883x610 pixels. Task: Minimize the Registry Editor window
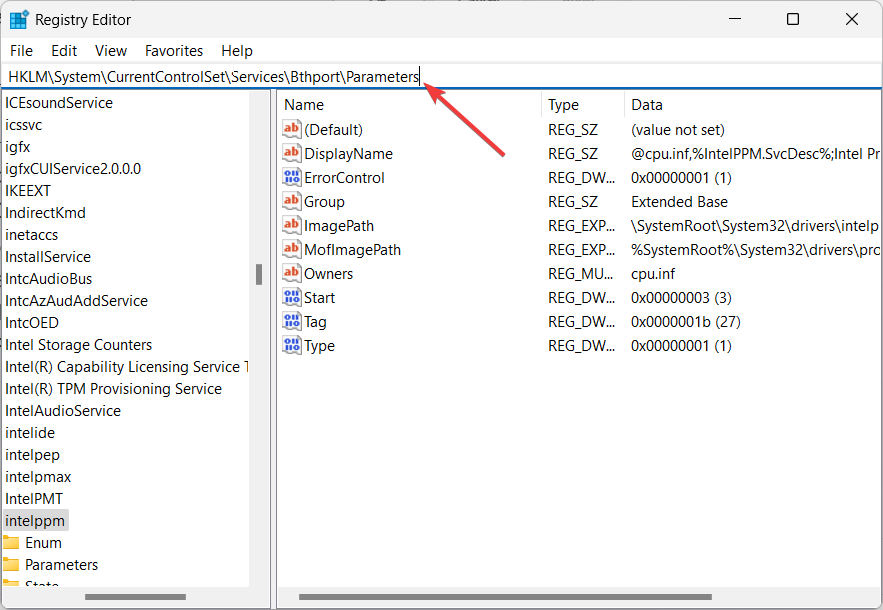734,19
